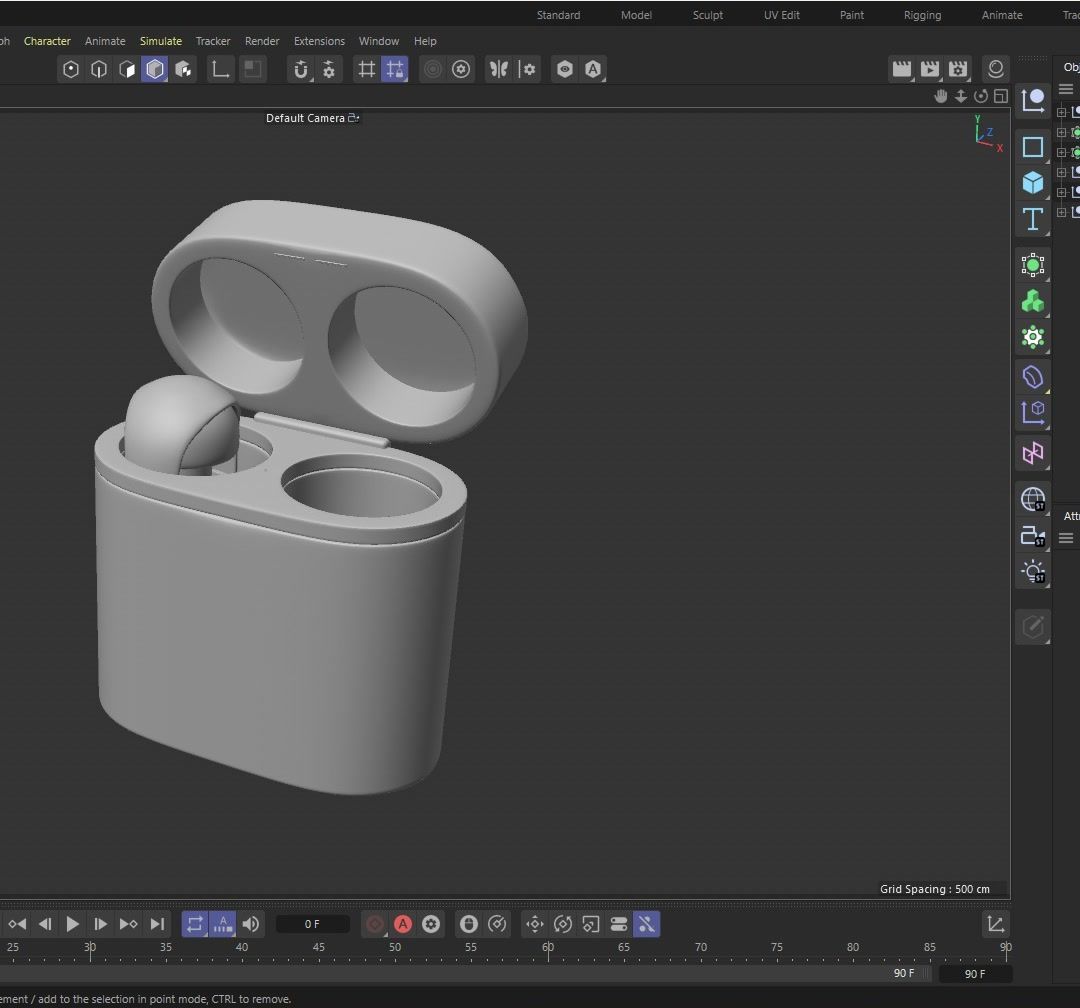Add Camera object icon
The height and width of the screenshot is (1008, 1080).
click(1032, 535)
